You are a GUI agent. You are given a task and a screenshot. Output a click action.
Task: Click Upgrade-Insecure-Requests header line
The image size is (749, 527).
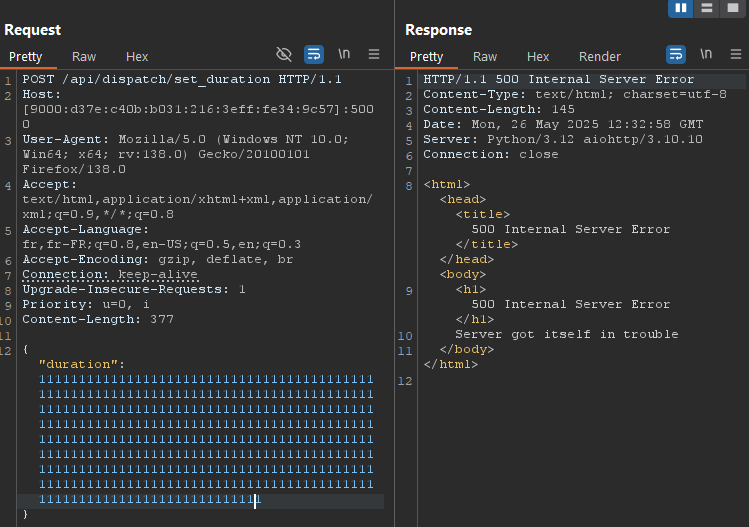134,290
